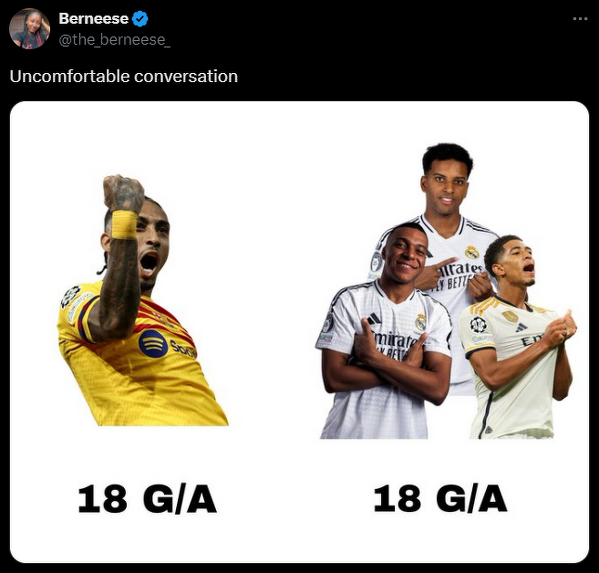Image resolution: width=599 pixels, height=573 pixels.
Task: Click the face of the tallest standing player in white
Action: click(445, 183)
